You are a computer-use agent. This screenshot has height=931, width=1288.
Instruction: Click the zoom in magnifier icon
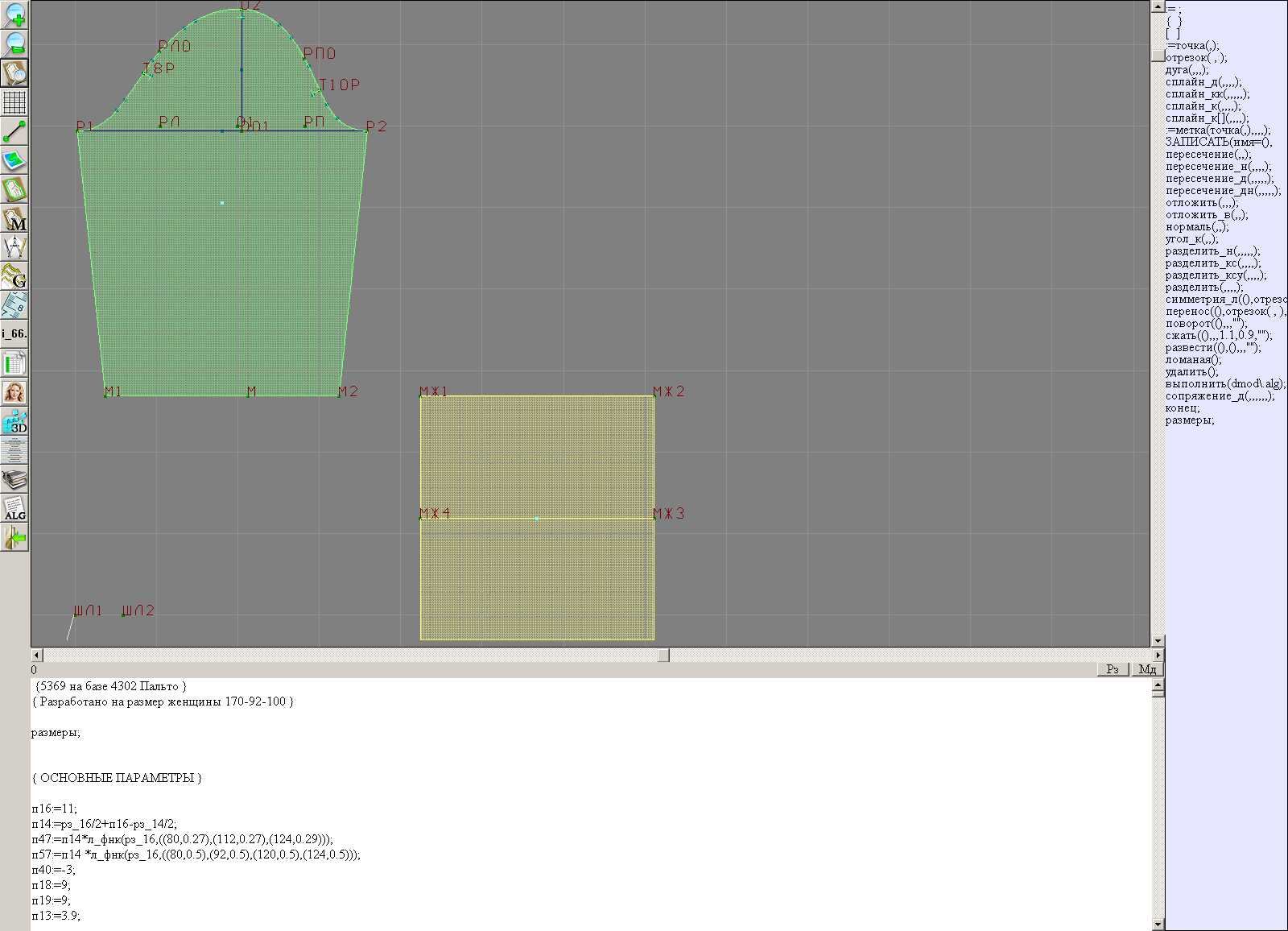14,14
